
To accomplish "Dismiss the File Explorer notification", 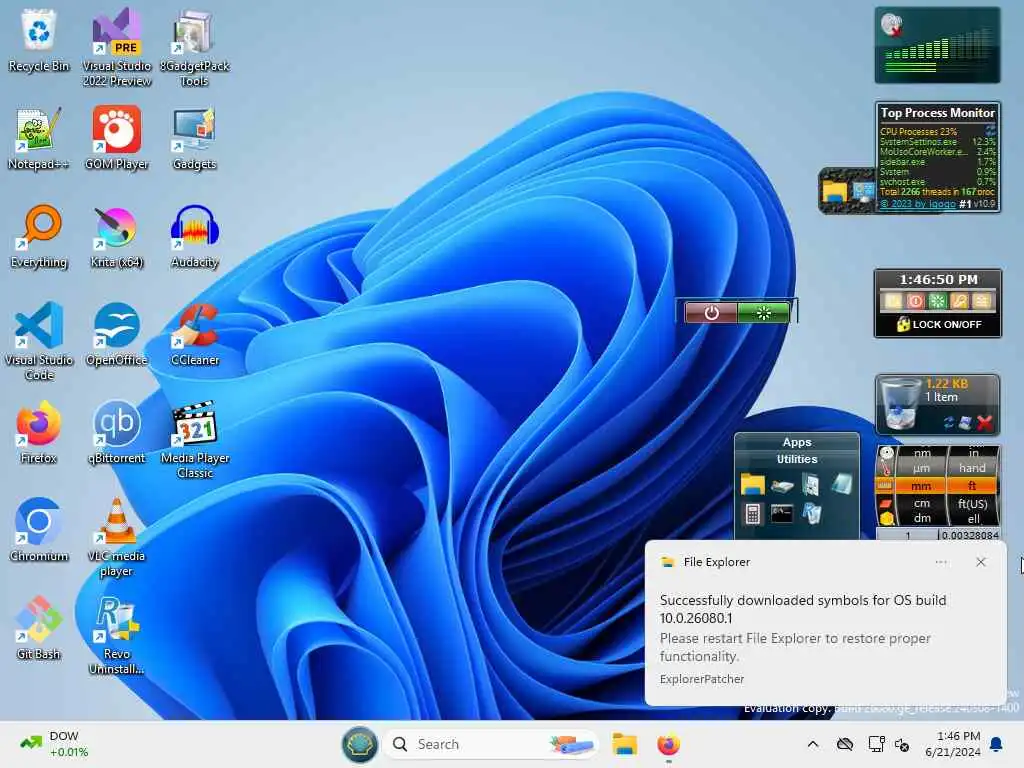I will (x=981, y=562).
